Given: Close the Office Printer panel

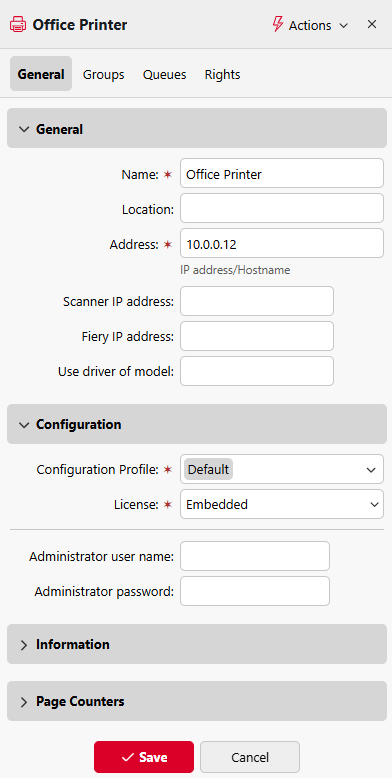Looking at the screenshot, I should click(x=372, y=24).
